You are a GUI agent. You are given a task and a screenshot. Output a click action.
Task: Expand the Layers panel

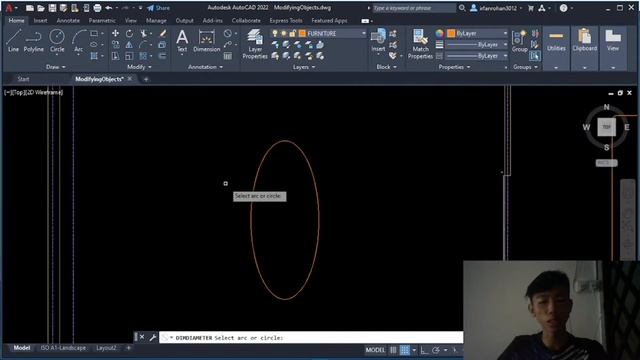point(304,67)
